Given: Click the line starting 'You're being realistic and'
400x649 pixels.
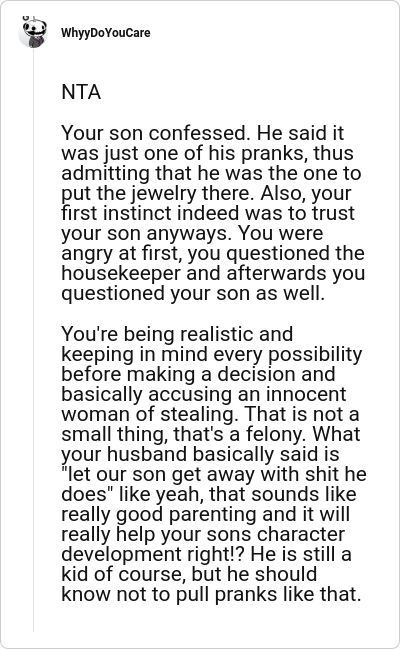Looking at the screenshot, I should pos(177,334).
